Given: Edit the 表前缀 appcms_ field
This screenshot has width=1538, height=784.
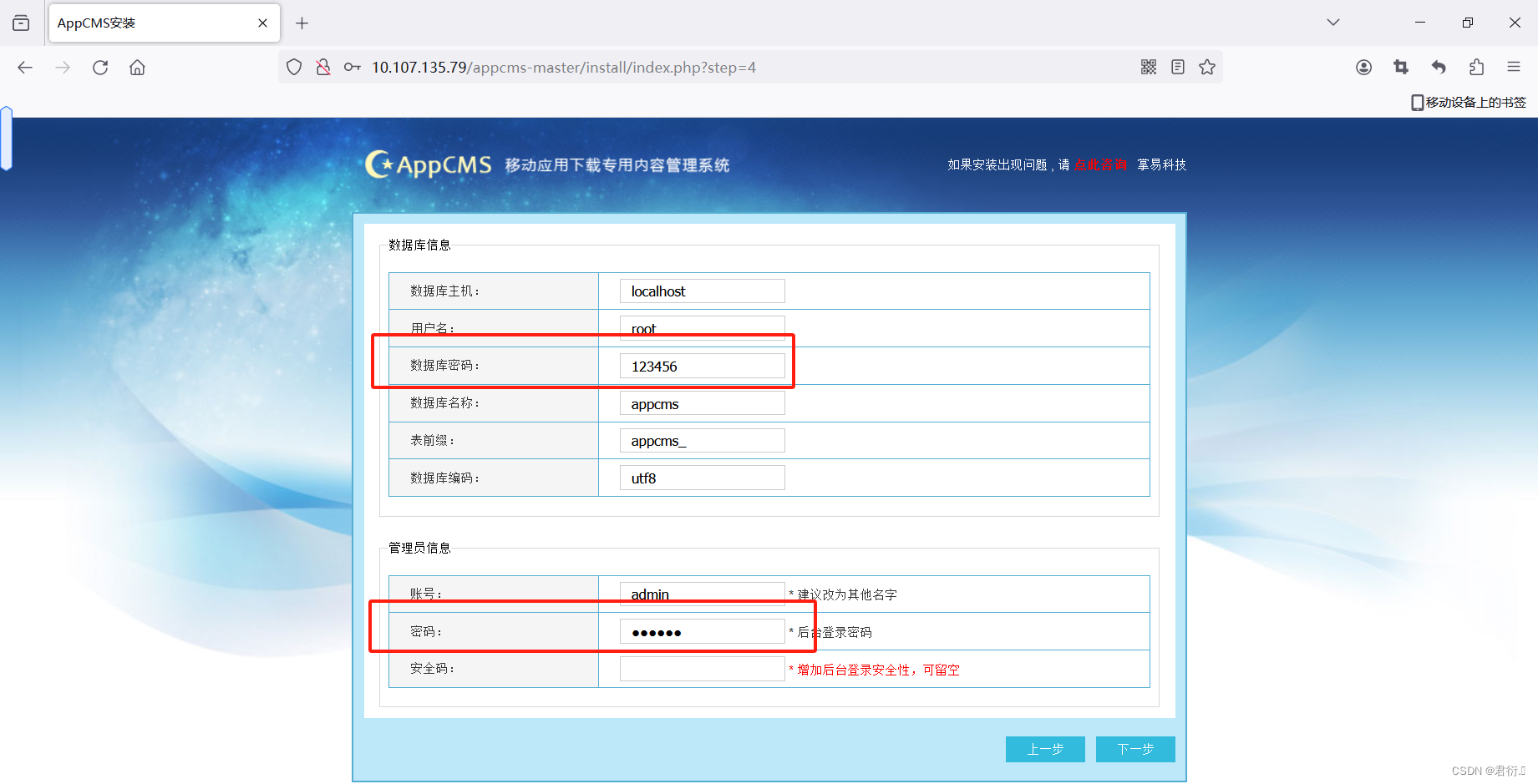Looking at the screenshot, I should point(702,440).
